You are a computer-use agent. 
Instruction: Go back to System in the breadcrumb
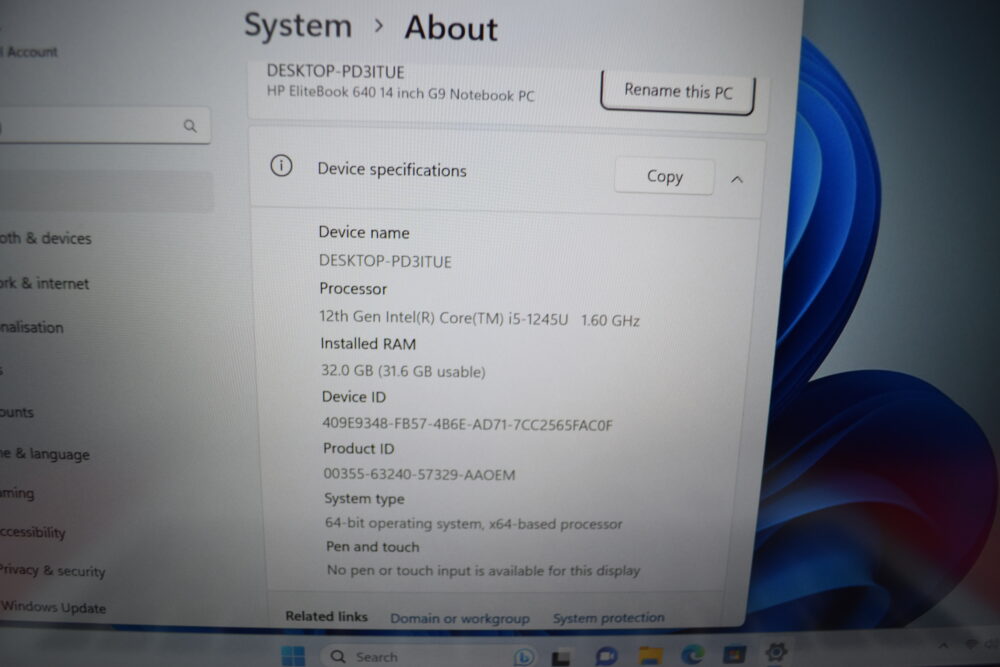coord(298,26)
